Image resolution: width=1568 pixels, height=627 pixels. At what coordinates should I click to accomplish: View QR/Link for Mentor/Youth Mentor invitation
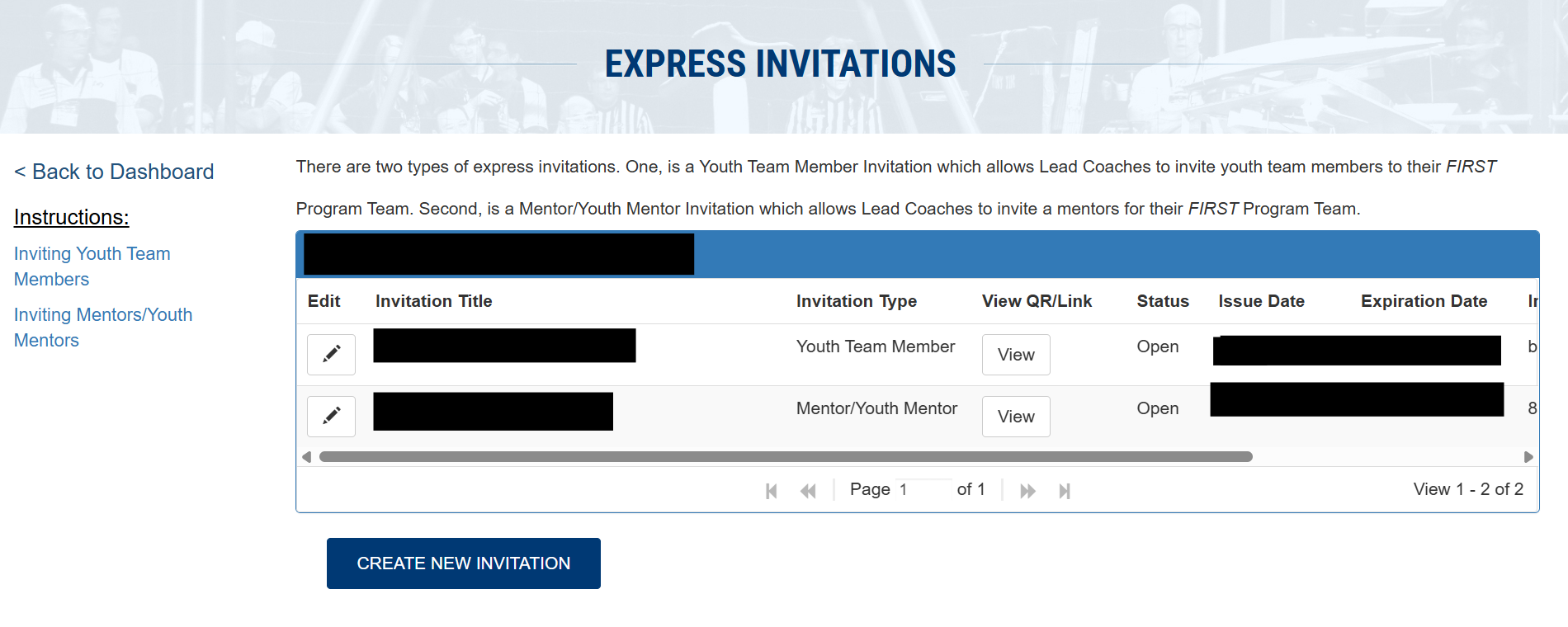(x=1016, y=416)
